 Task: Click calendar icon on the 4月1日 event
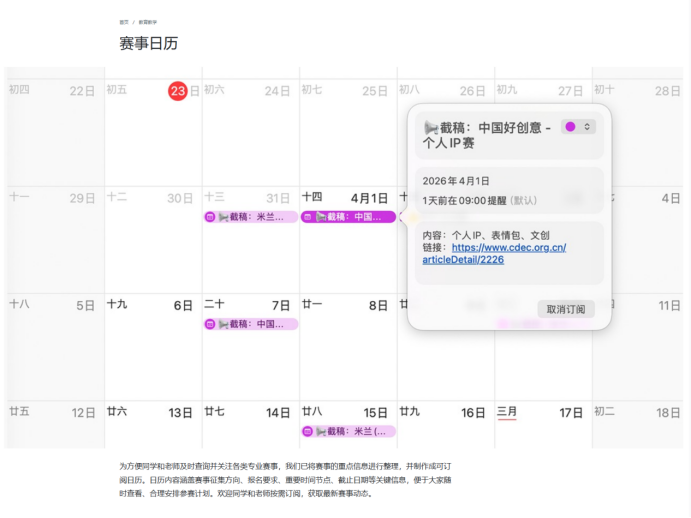click(308, 217)
